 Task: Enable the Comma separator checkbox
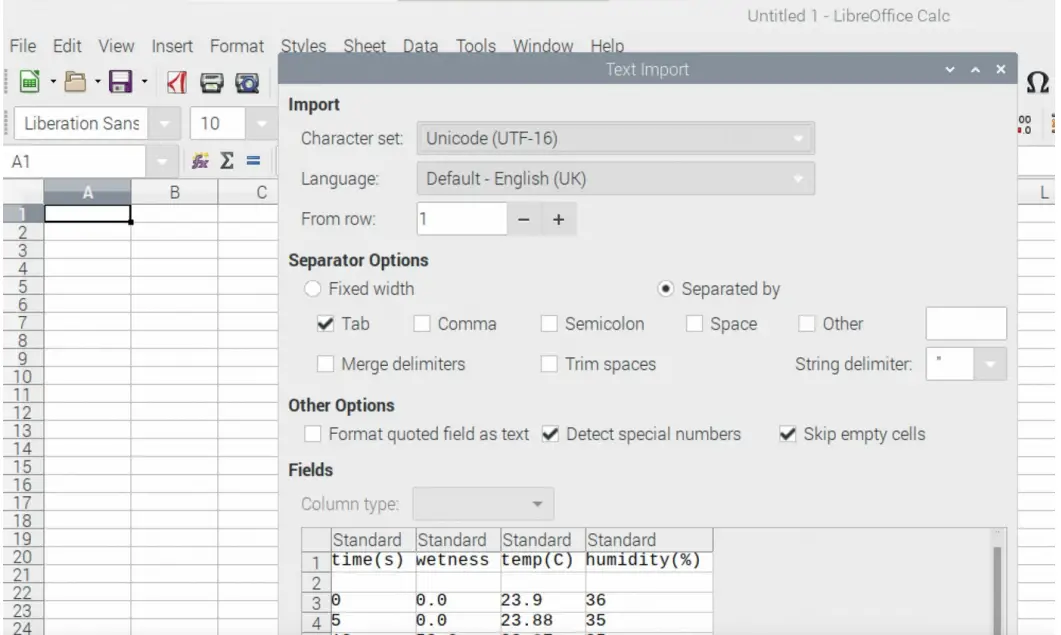point(422,324)
